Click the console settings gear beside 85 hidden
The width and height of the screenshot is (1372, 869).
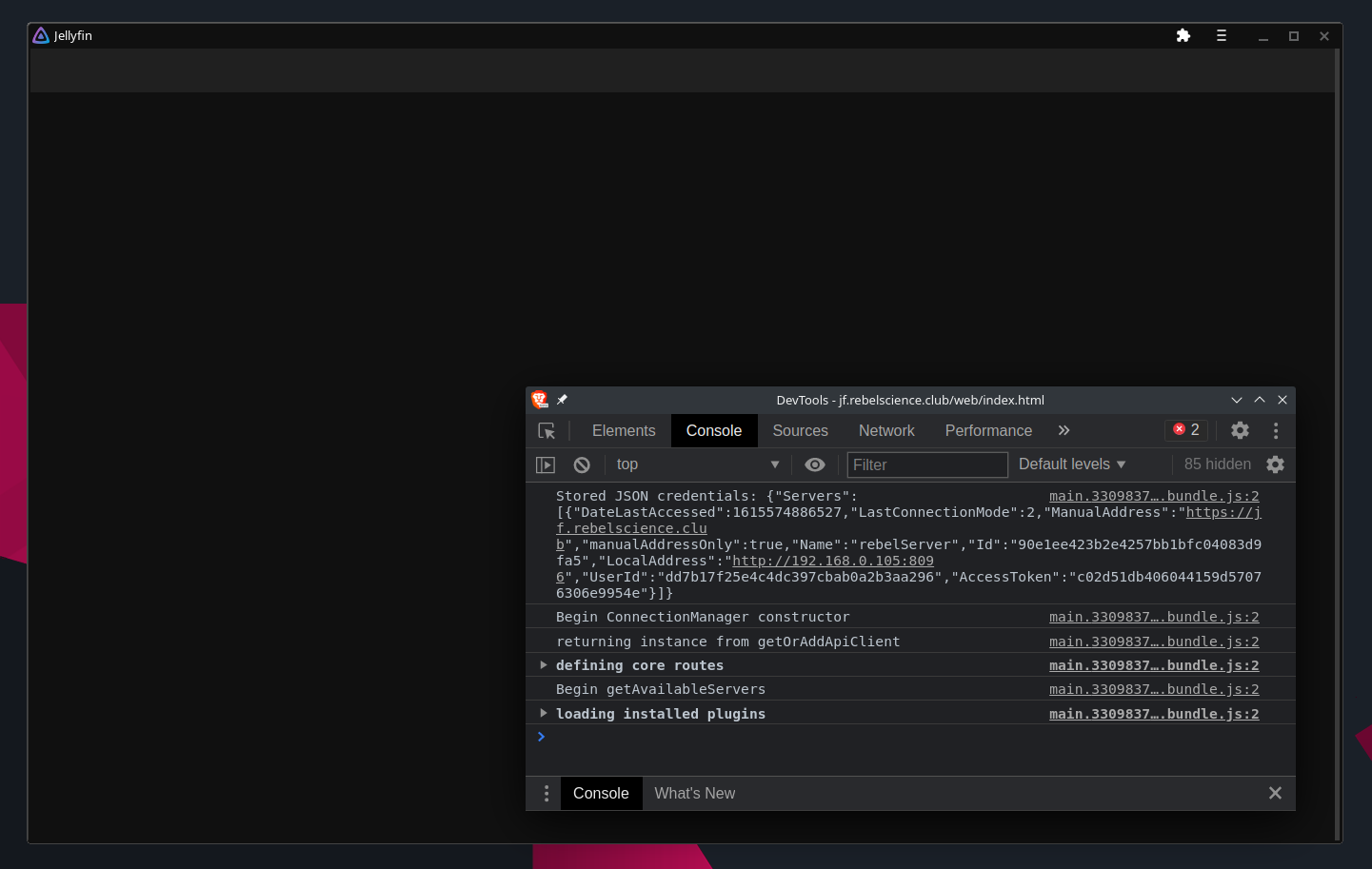click(1275, 464)
